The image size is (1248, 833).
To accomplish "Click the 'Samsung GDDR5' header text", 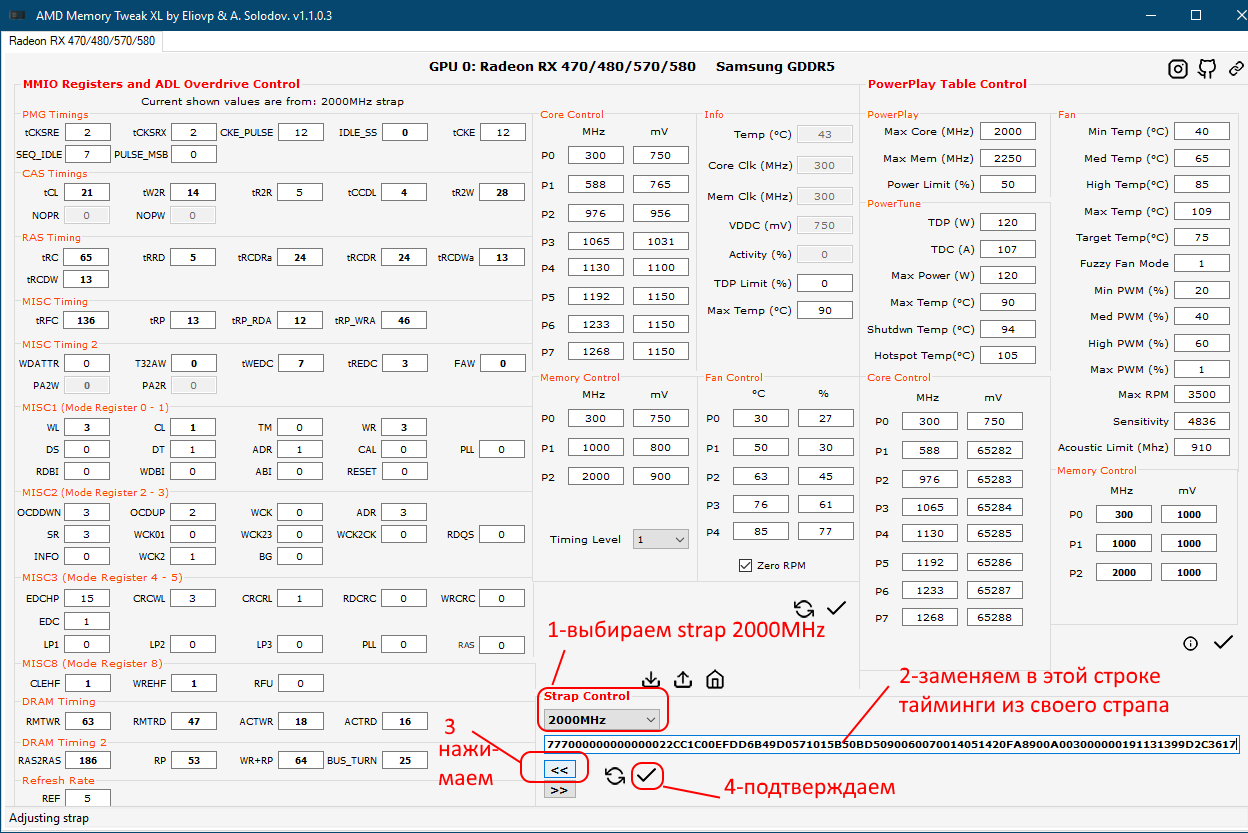I will click(776, 67).
